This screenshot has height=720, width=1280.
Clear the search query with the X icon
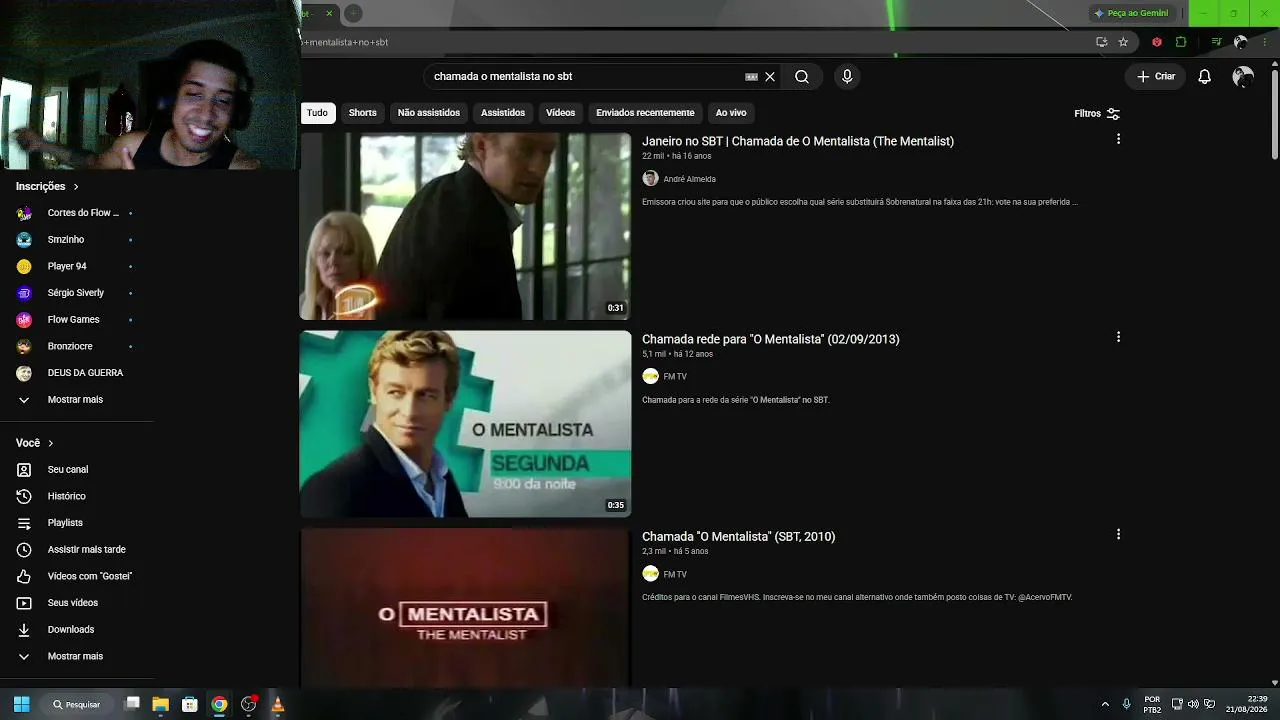[770, 77]
